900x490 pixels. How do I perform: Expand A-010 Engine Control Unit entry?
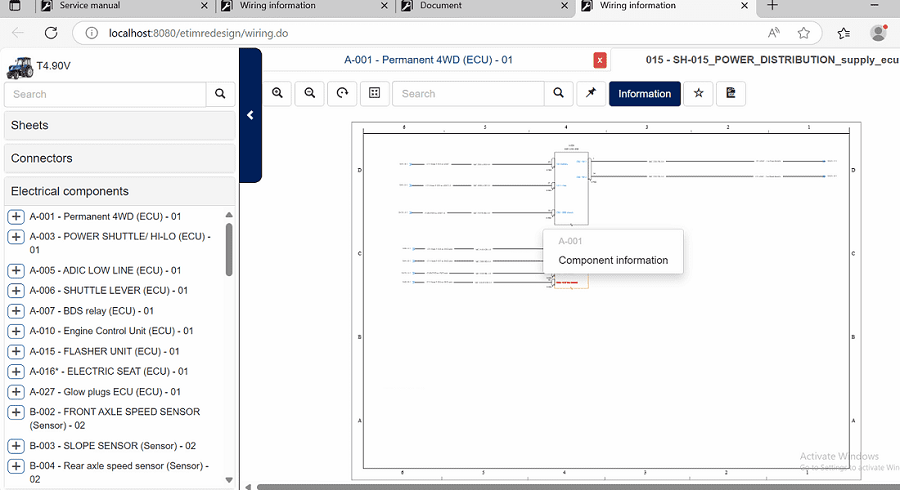click(x=16, y=331)
